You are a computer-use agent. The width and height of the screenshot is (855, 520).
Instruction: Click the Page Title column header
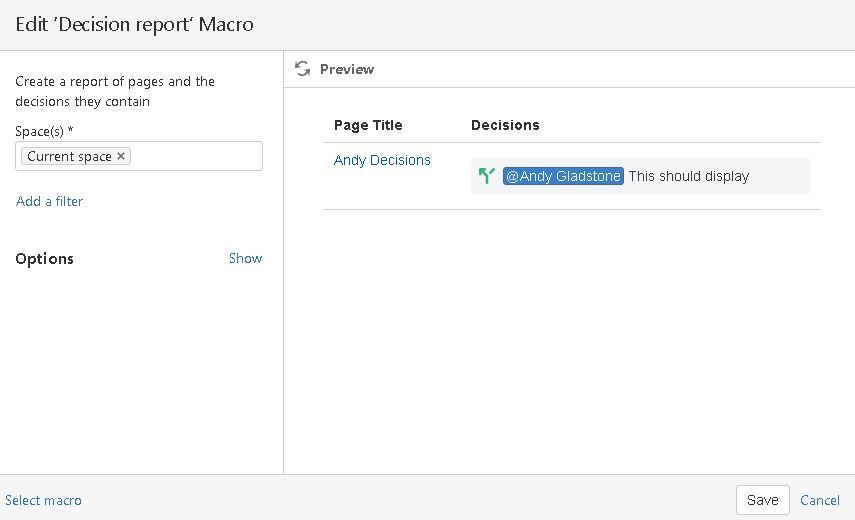click(x=368, y=125)
